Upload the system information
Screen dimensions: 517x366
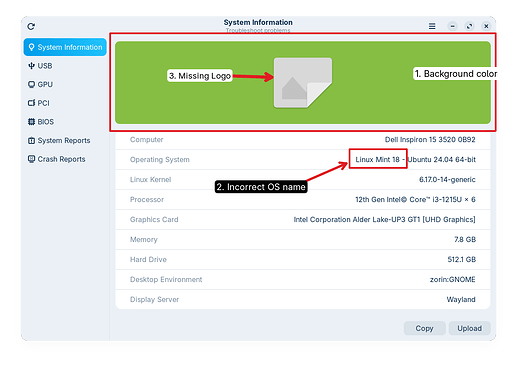tap(469, 328)
